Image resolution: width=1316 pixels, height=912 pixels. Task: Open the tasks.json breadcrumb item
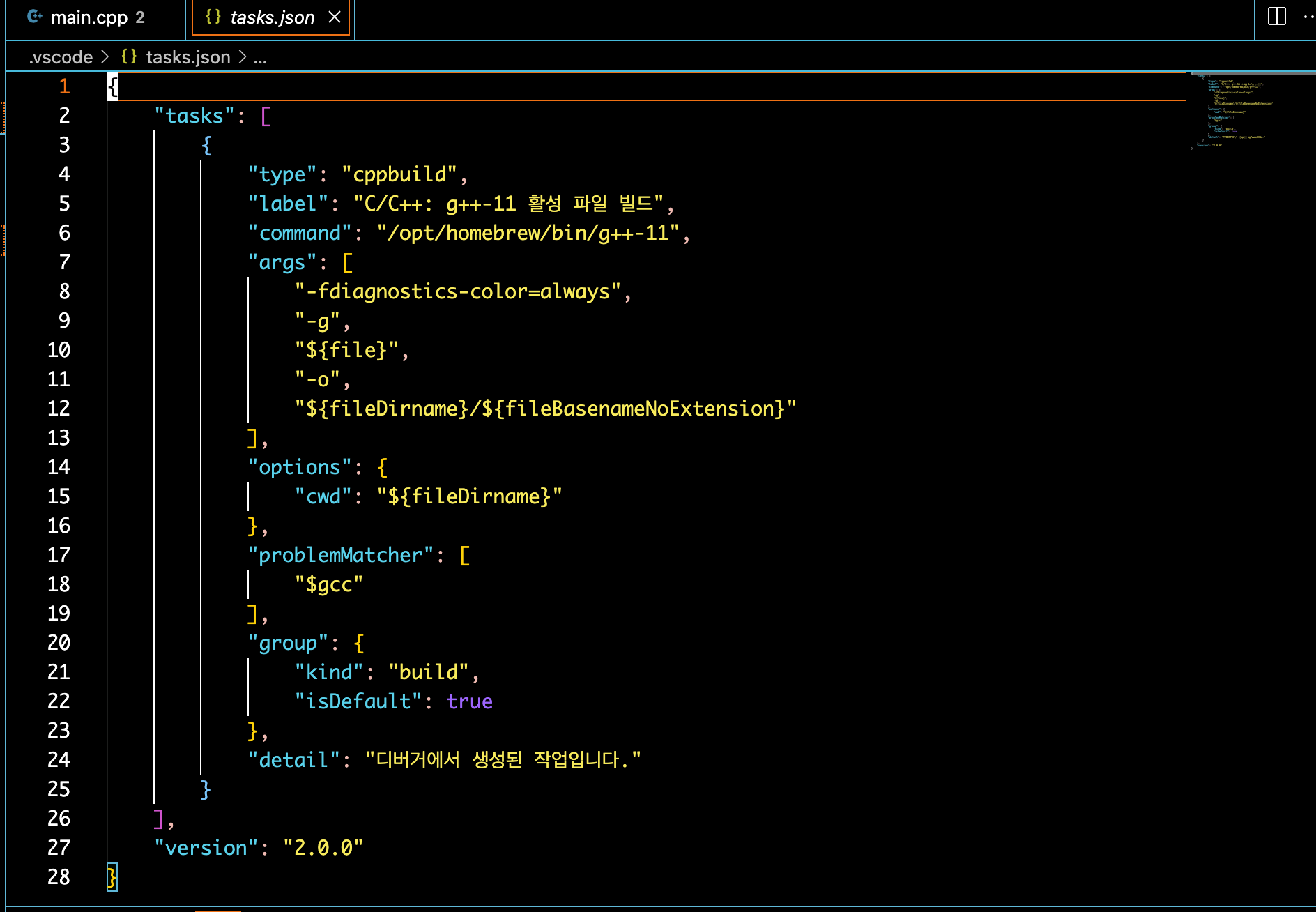pyautogui.click(x=188, y=57)
